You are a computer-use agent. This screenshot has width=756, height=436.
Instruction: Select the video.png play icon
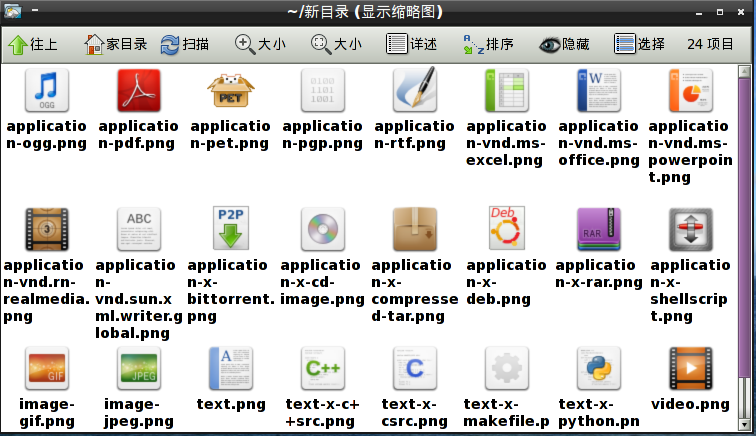pyautogui.click(x=690, y=368)
